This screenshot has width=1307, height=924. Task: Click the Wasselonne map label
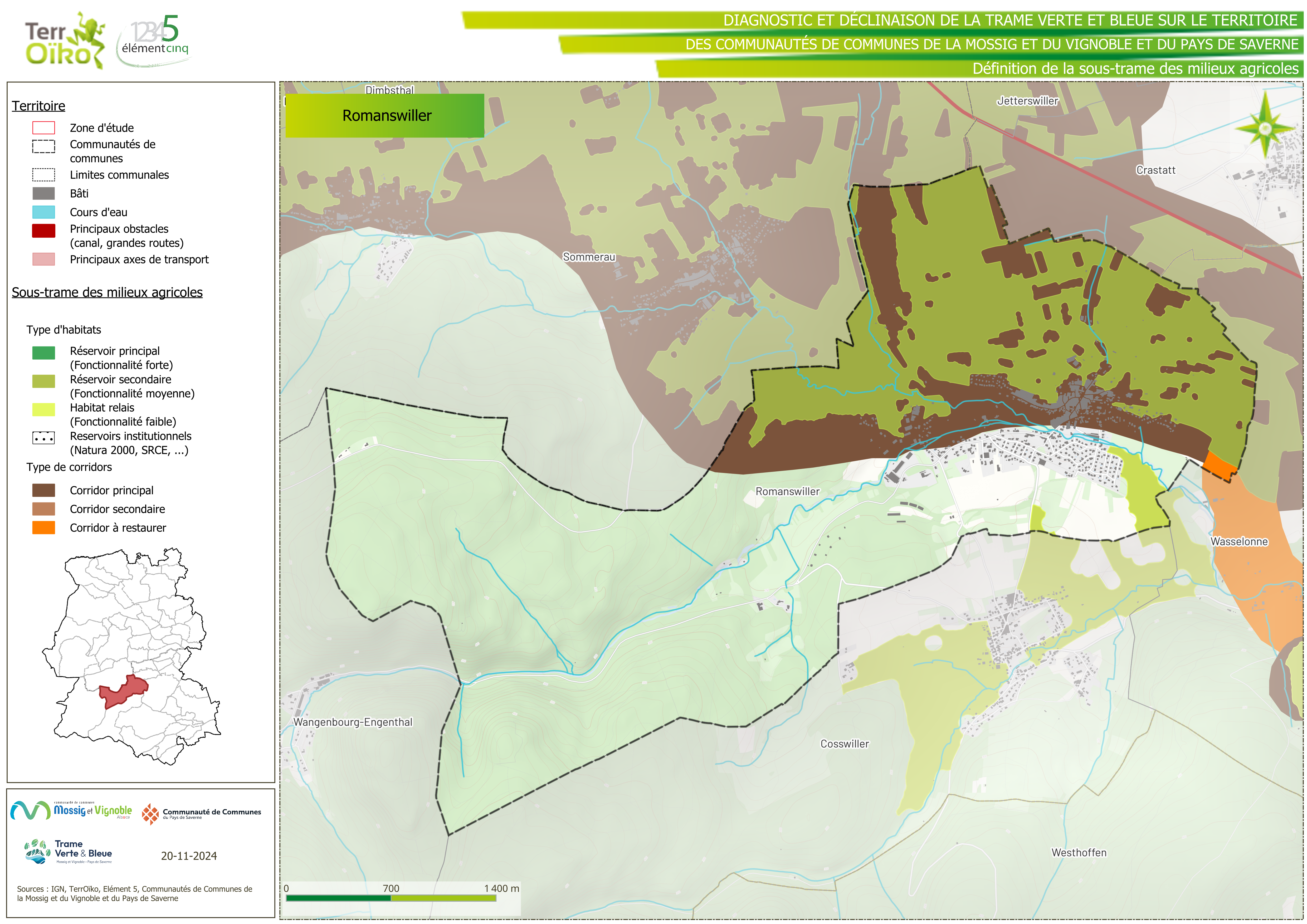1239,541
